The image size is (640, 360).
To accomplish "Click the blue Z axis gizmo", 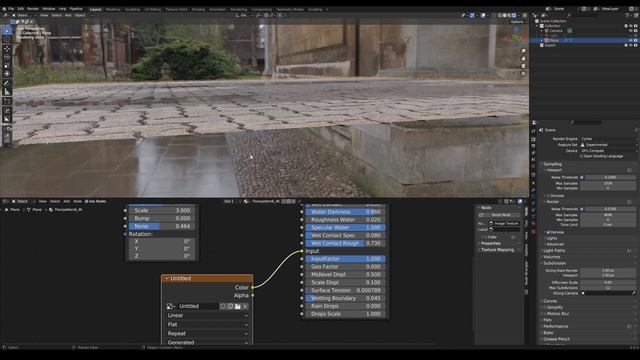I will click(x=517, y=30).
